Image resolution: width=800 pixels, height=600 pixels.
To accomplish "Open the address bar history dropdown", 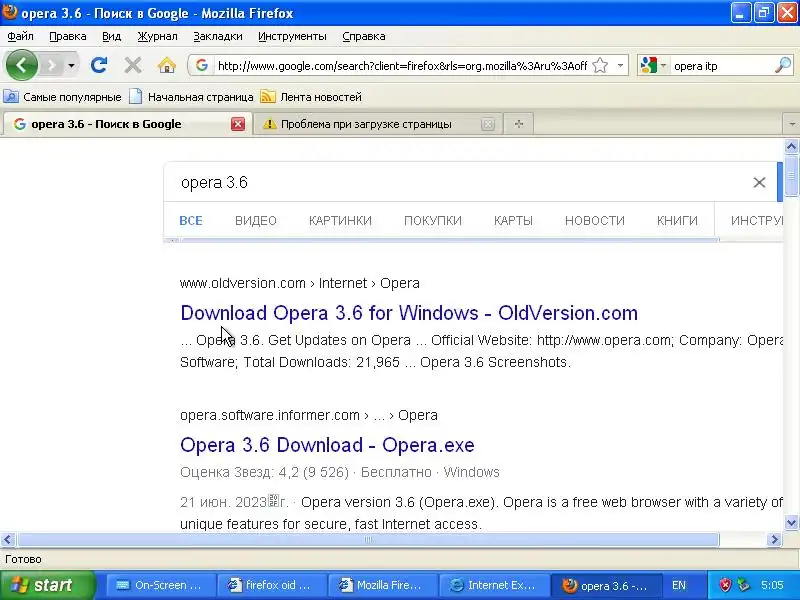I will click(620, 65).
